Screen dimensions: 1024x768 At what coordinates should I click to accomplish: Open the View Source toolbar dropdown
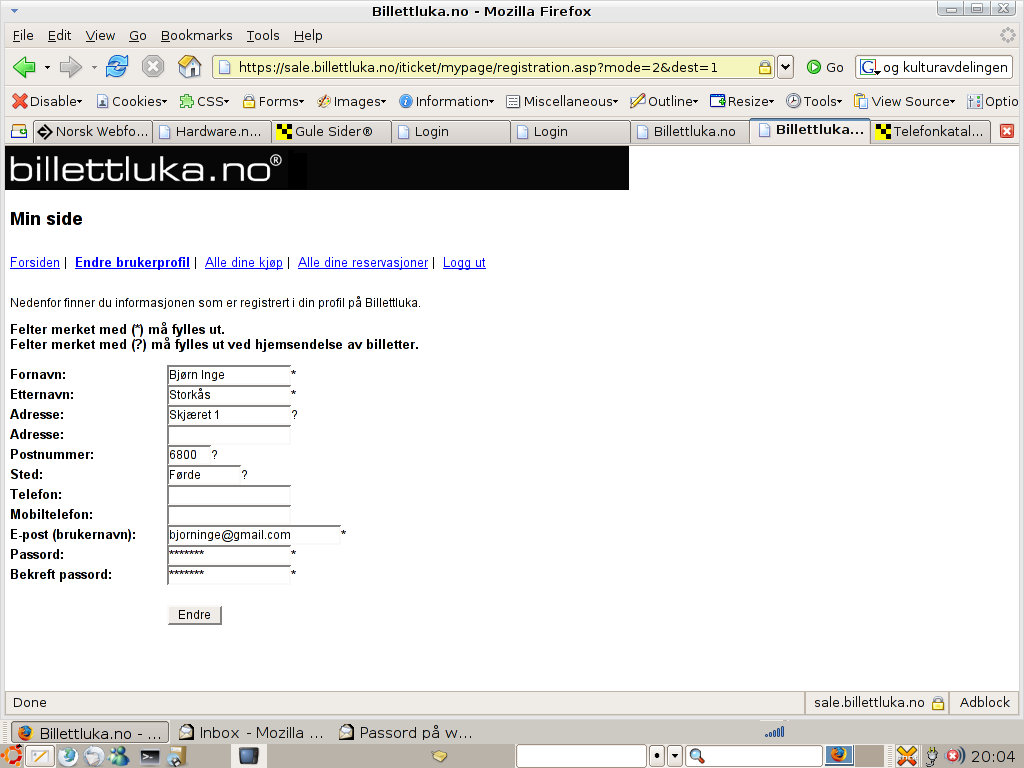click(x=904, y=101)
